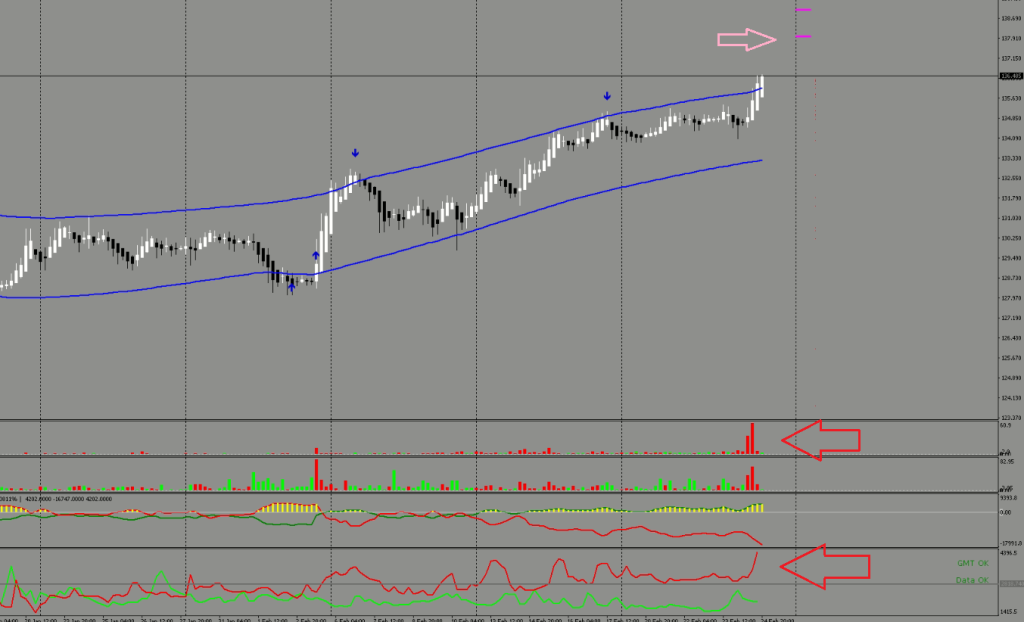Viewport: 1024px width, 622px height.
Task: Click the pink outlined arrow at top right
Action: [747, 39]
